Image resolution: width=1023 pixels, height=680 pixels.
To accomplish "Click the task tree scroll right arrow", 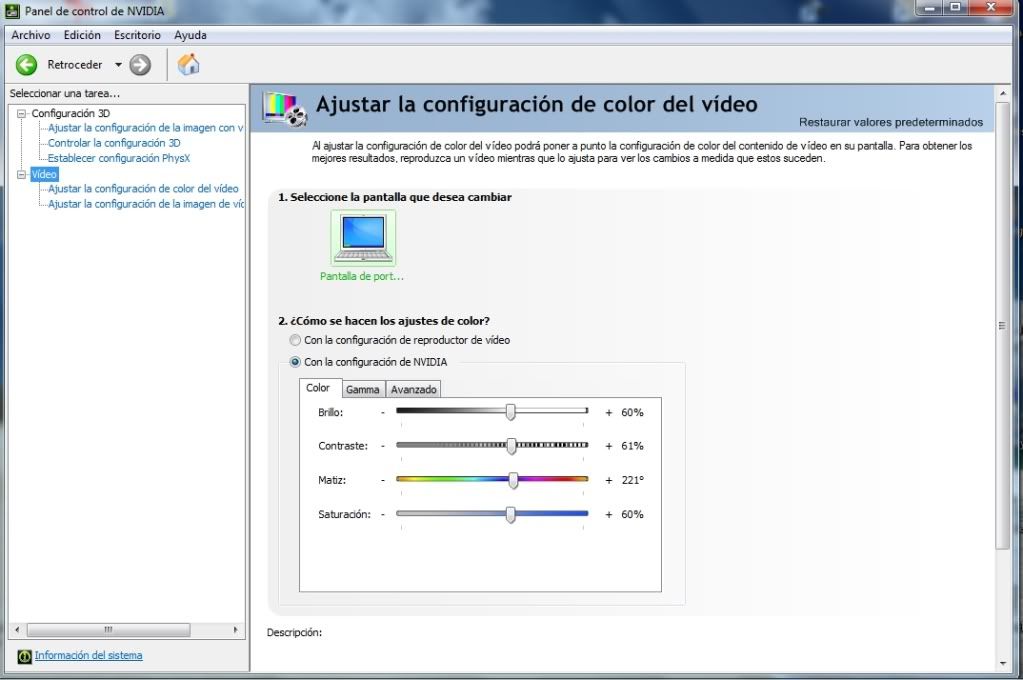I will 236,630.
